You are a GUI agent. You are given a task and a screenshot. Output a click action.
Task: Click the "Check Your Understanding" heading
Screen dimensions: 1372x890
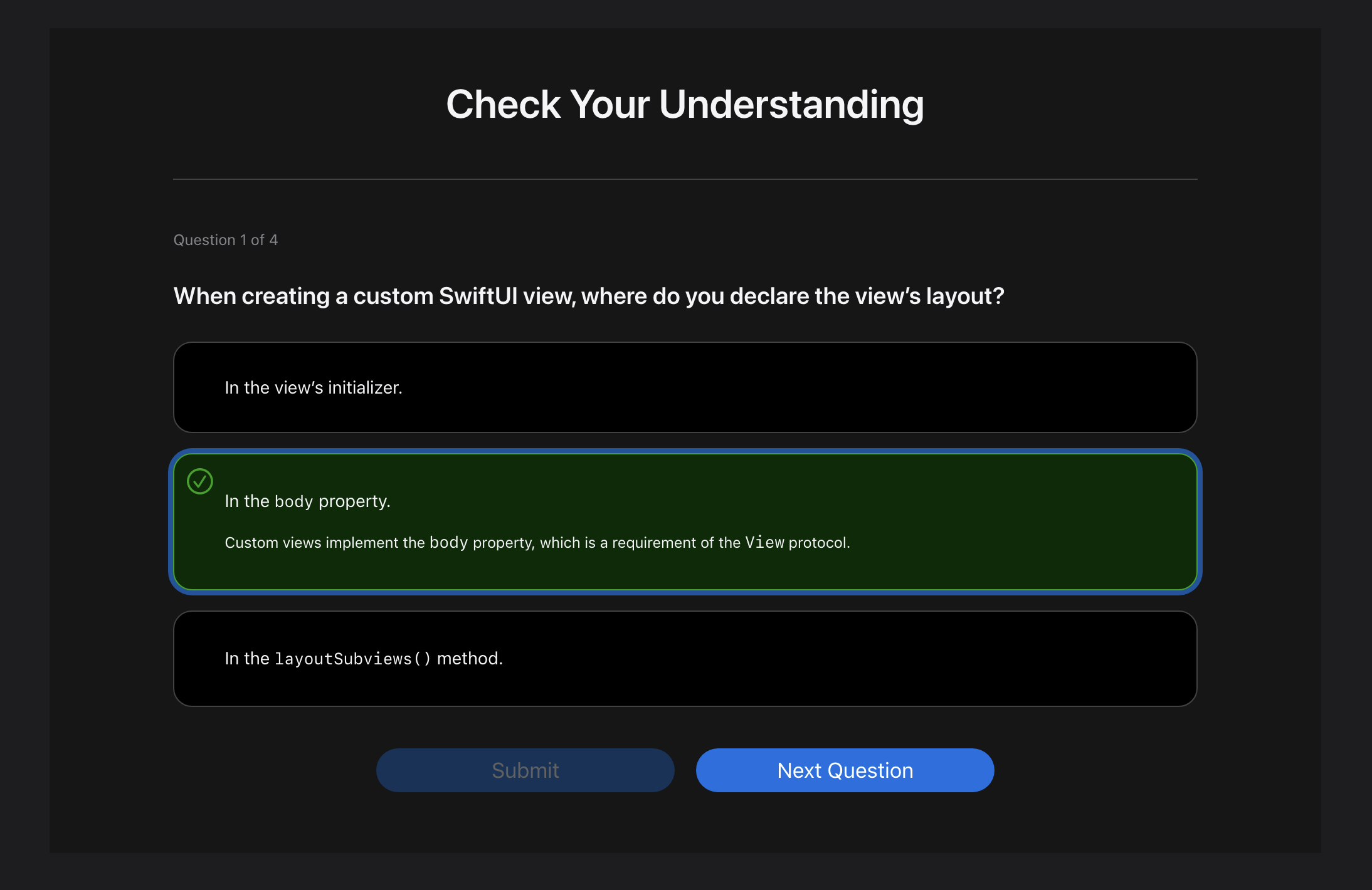click(x=685, y=104)
